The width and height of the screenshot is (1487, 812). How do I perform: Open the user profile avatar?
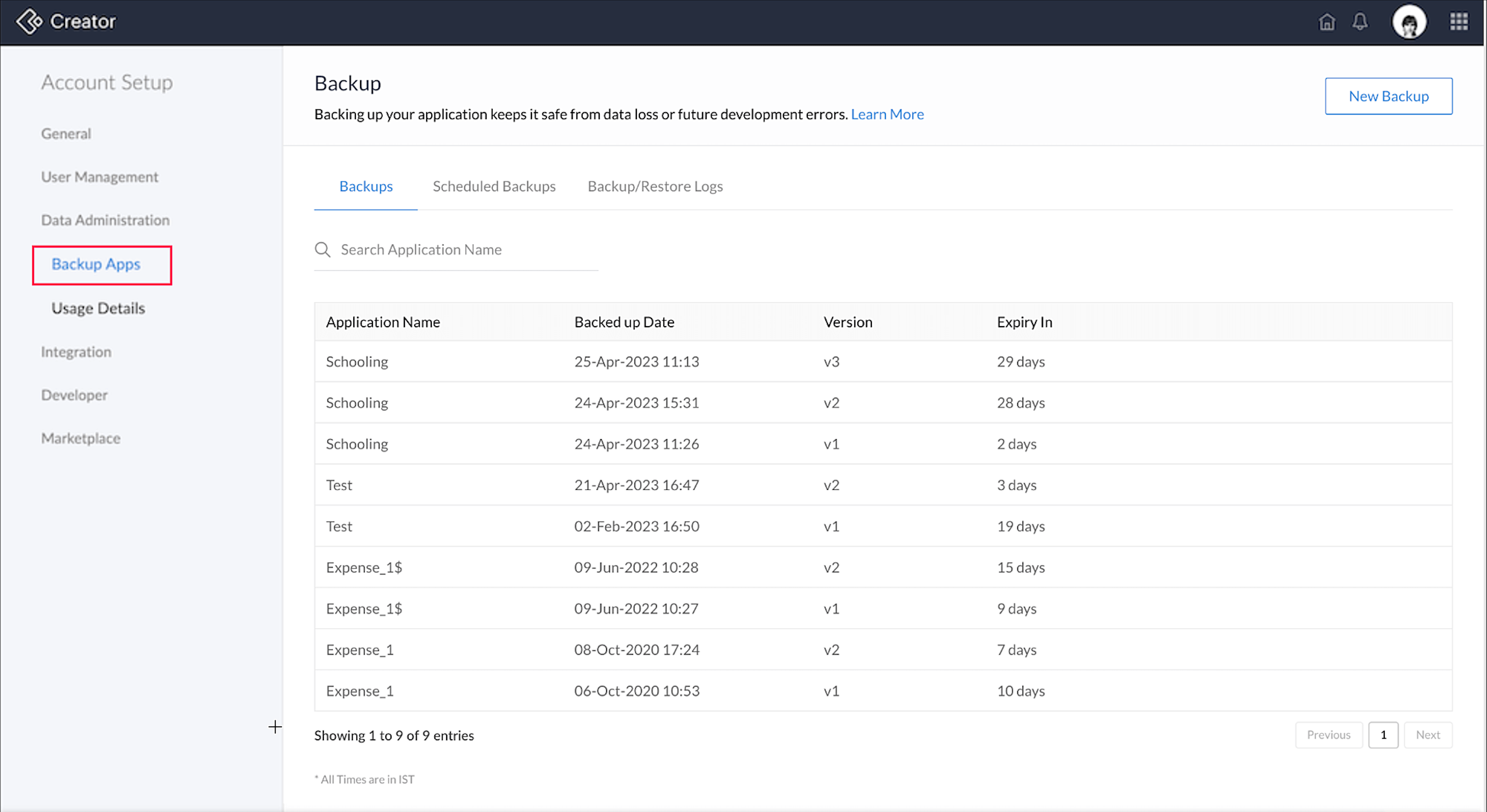[x=1409, y=23]
